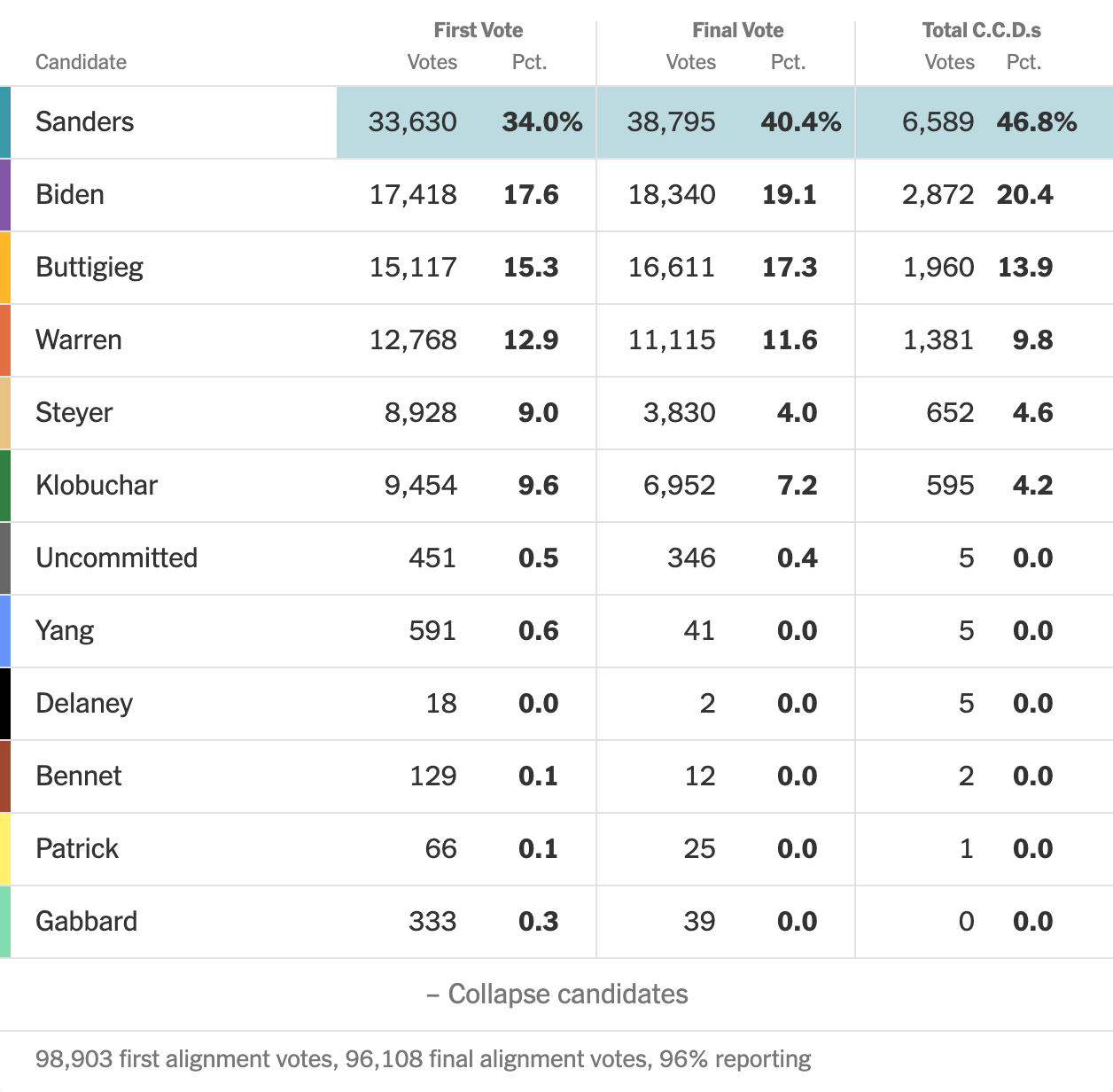The width and height of the screenshot is (1113, 1092).
Task: Click the Gabbard candidate name
Action: pyautogui.click(x=86, y=921)
